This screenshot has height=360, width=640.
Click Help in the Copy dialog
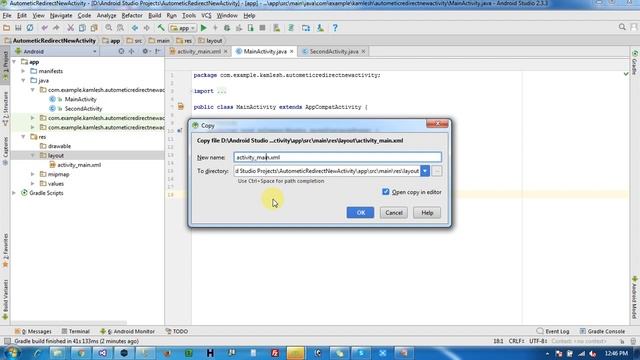pyautogui.click(x=427, y=212)
